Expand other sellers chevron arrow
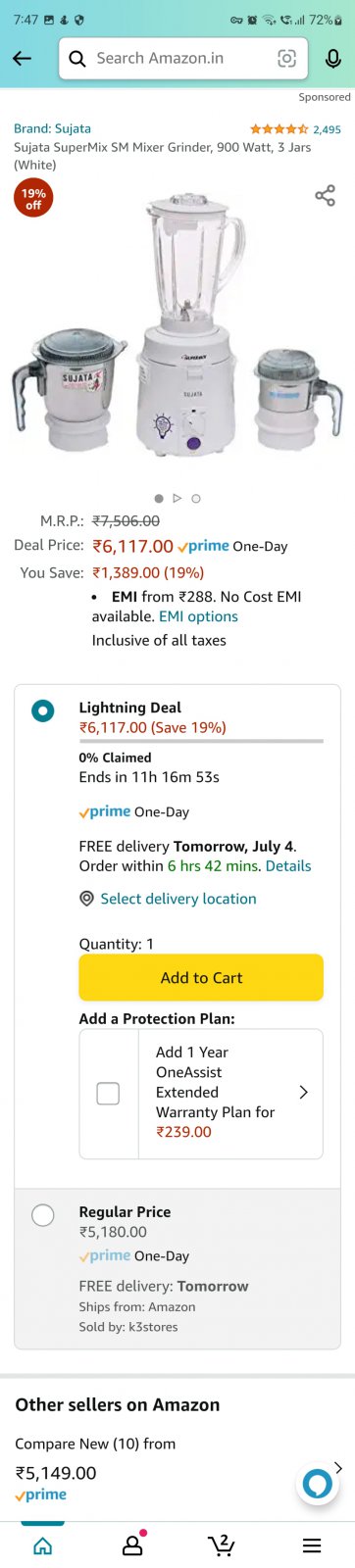This screenshot has width=355, height=1568. tap(338, 1468)
